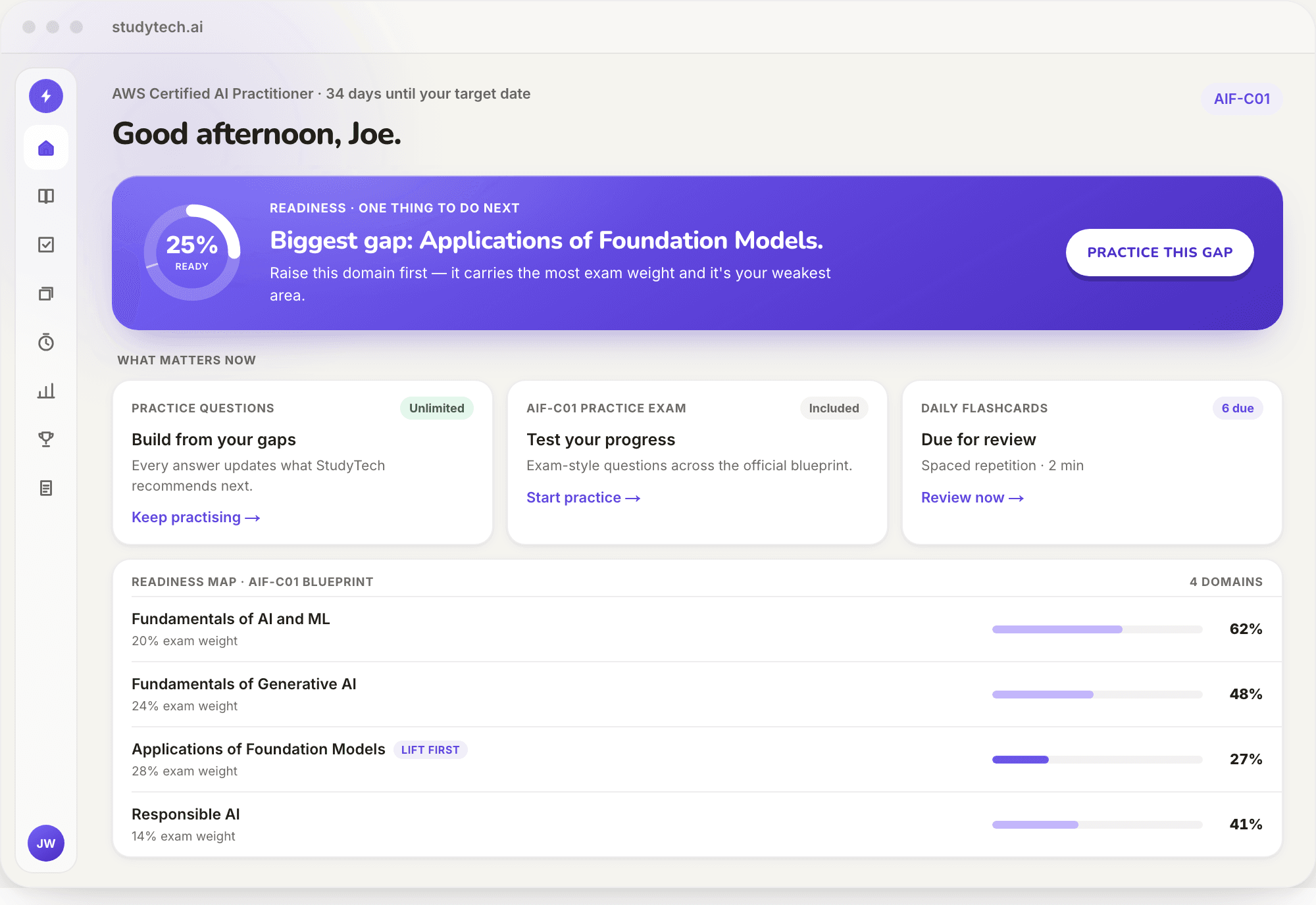
Task: Click the StudyTech lightning bolt logo
Action: coord(46,96)
